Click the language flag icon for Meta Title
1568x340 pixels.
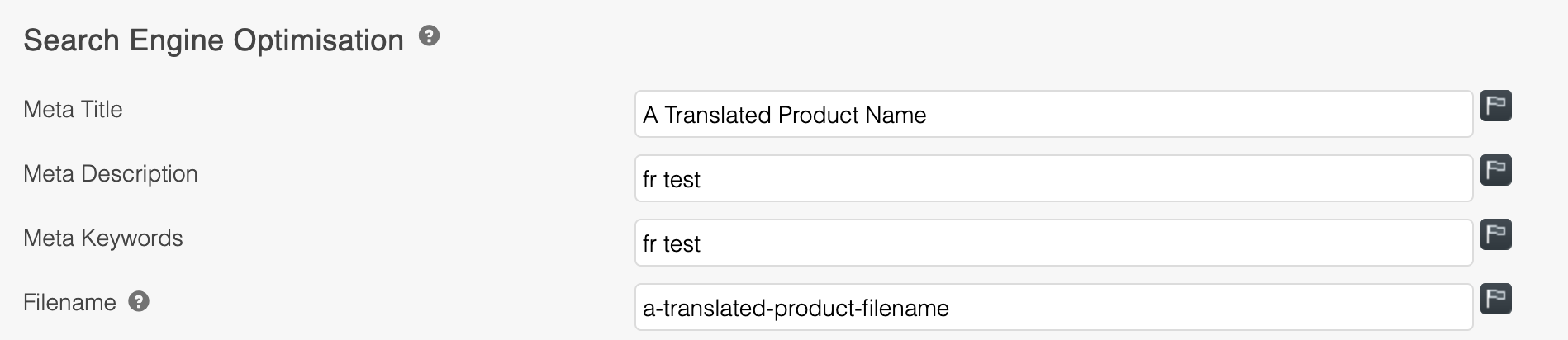point(1495,106)
